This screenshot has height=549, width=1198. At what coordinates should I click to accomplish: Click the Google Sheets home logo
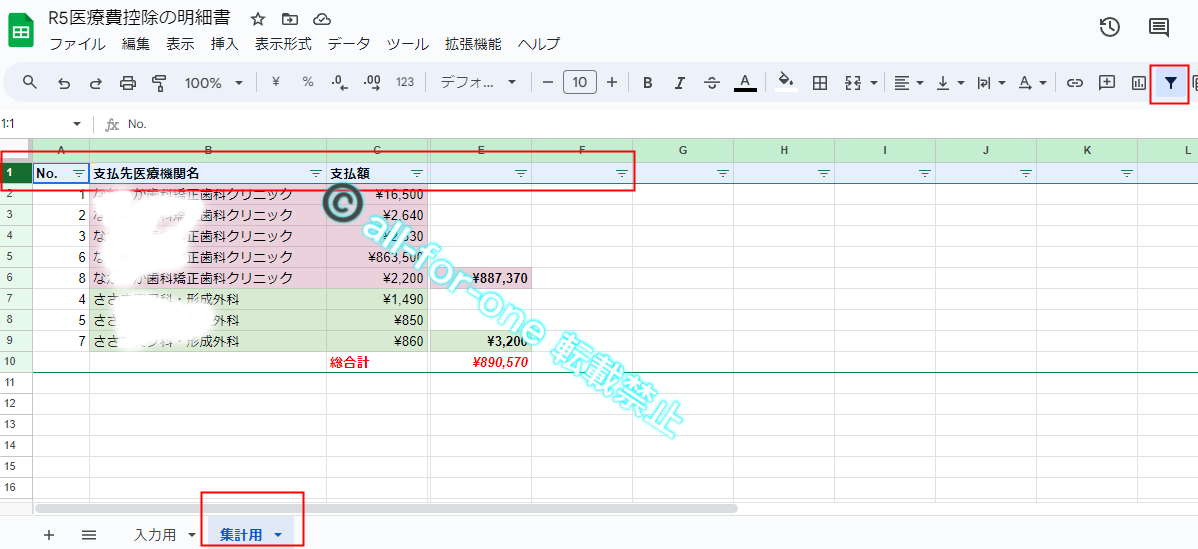click(x=21, y=31)
